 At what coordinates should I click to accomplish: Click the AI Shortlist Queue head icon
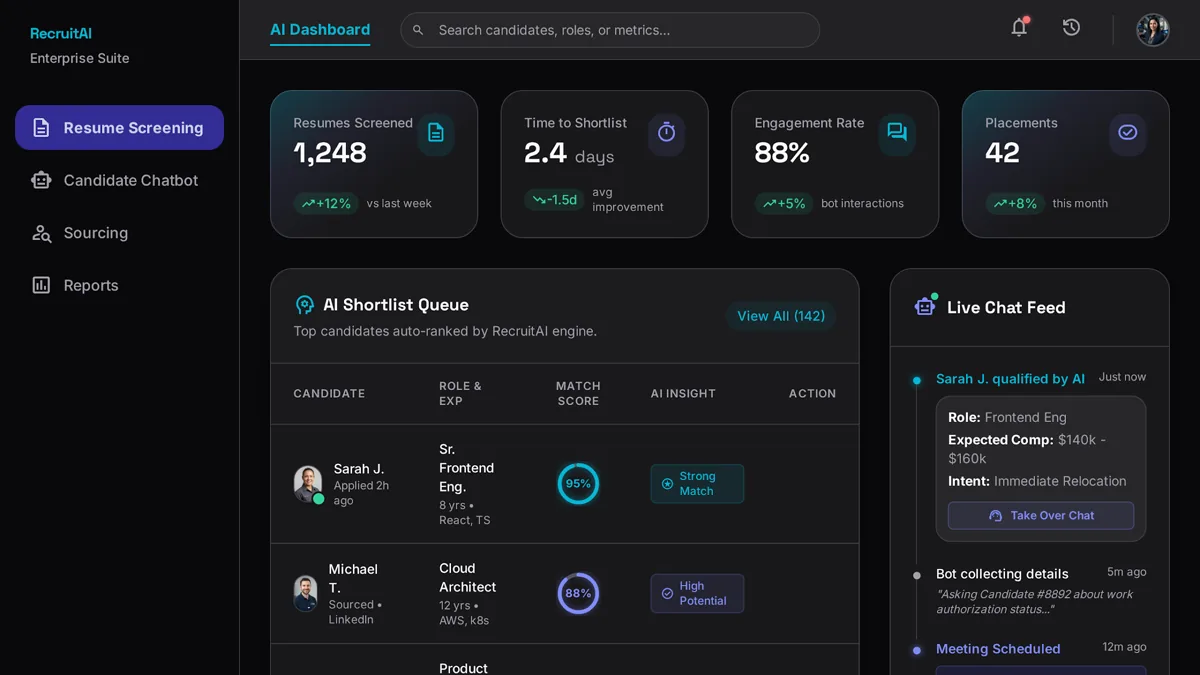(305, 305)
